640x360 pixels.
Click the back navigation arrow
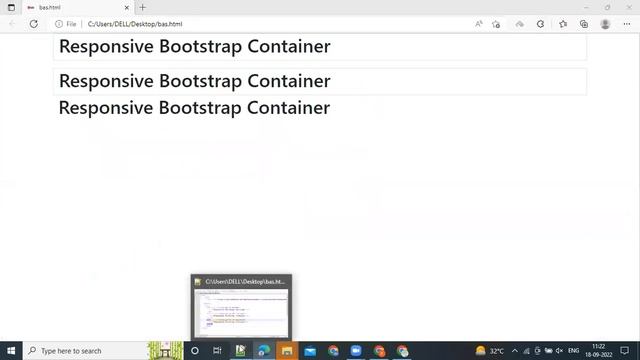click(x=12, y=24)
